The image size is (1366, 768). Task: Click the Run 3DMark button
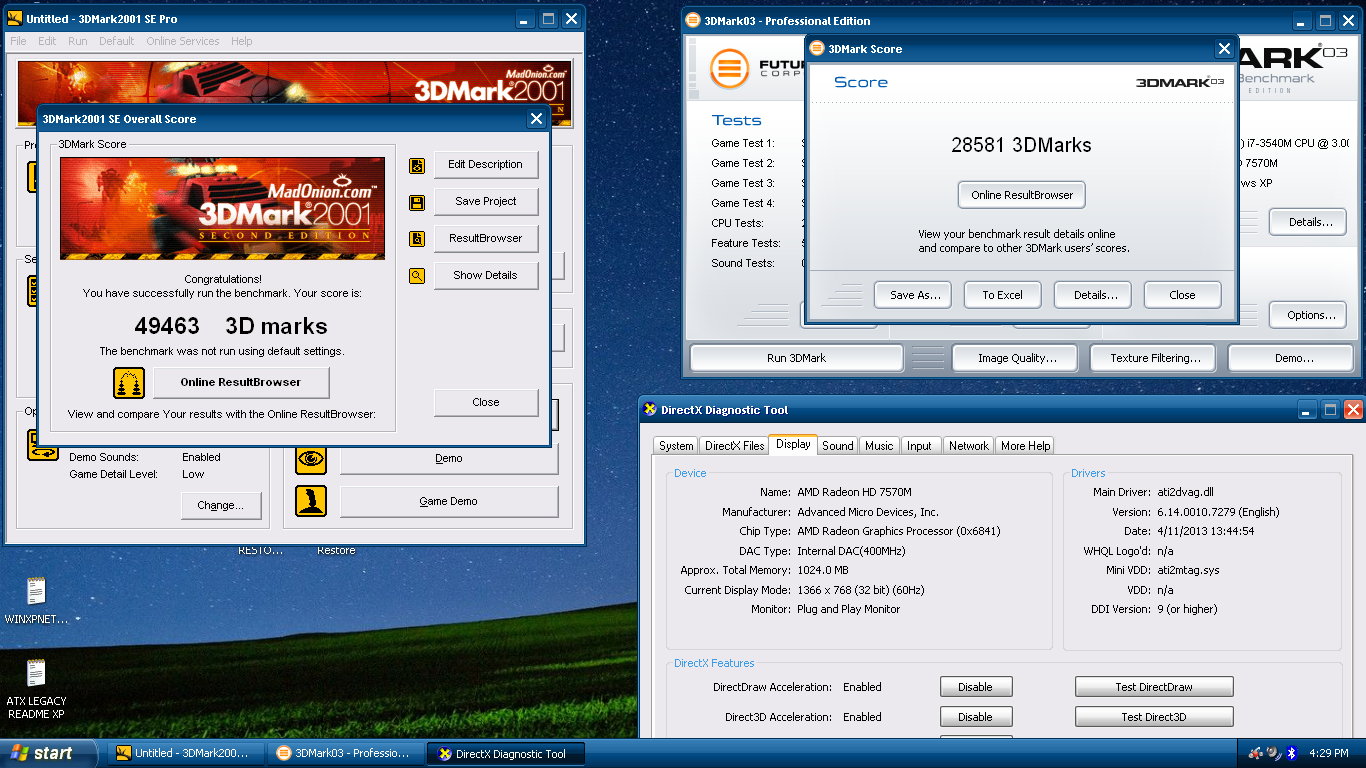(x=797, y=358)
